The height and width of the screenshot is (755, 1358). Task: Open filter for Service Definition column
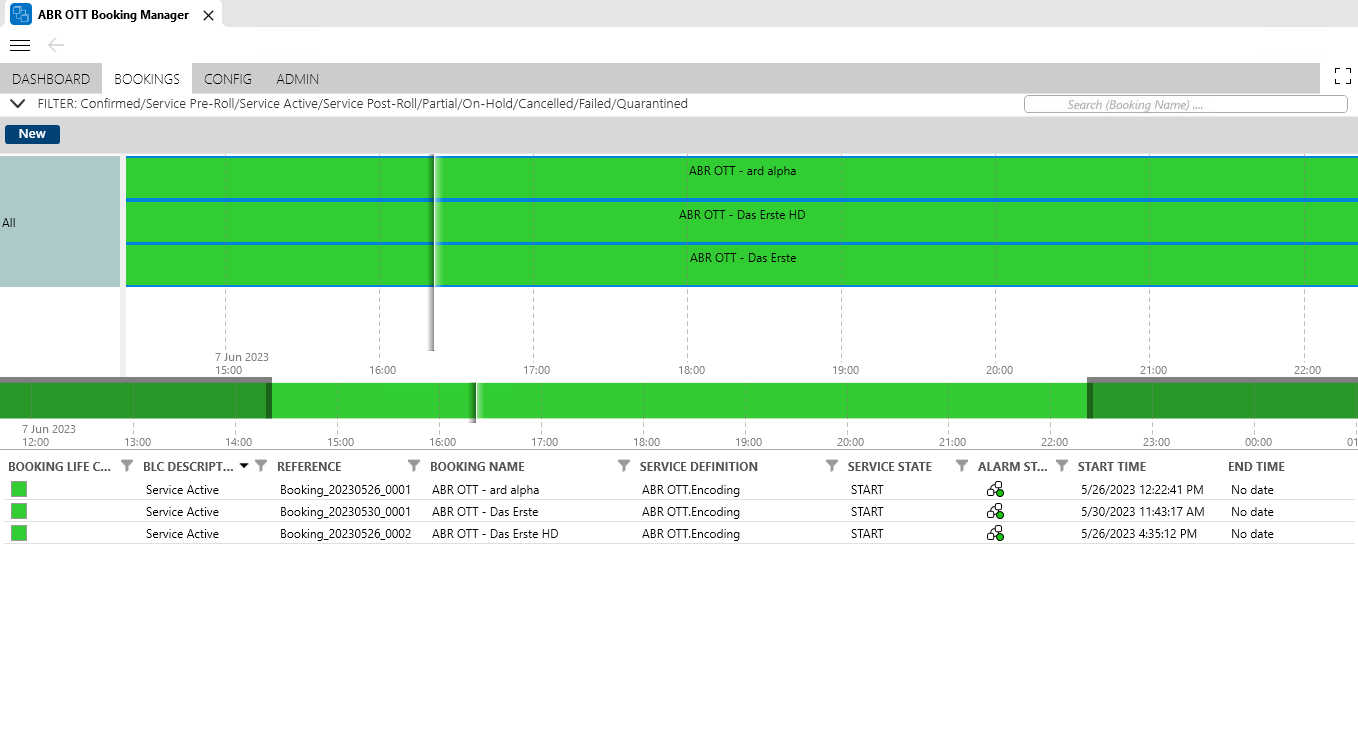(x=832, y=466)
